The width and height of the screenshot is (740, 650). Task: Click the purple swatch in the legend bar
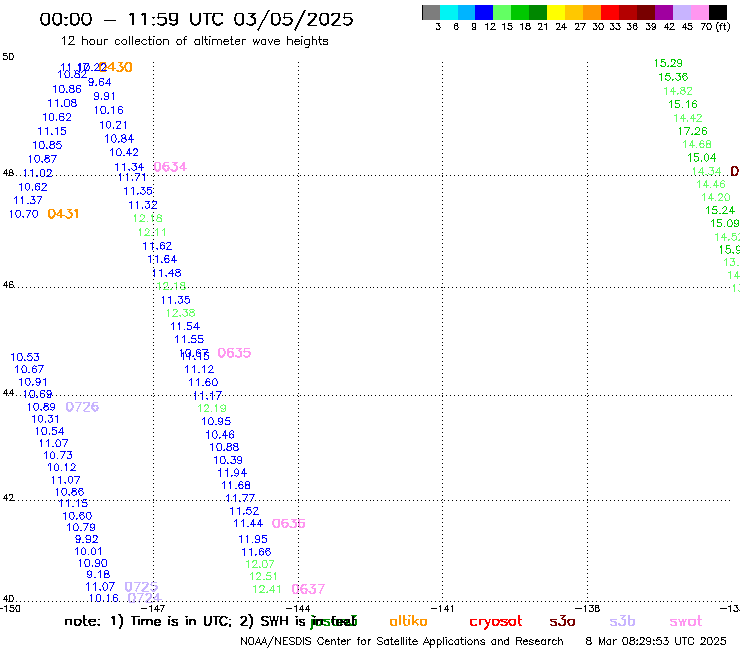(x=664, y=13)
